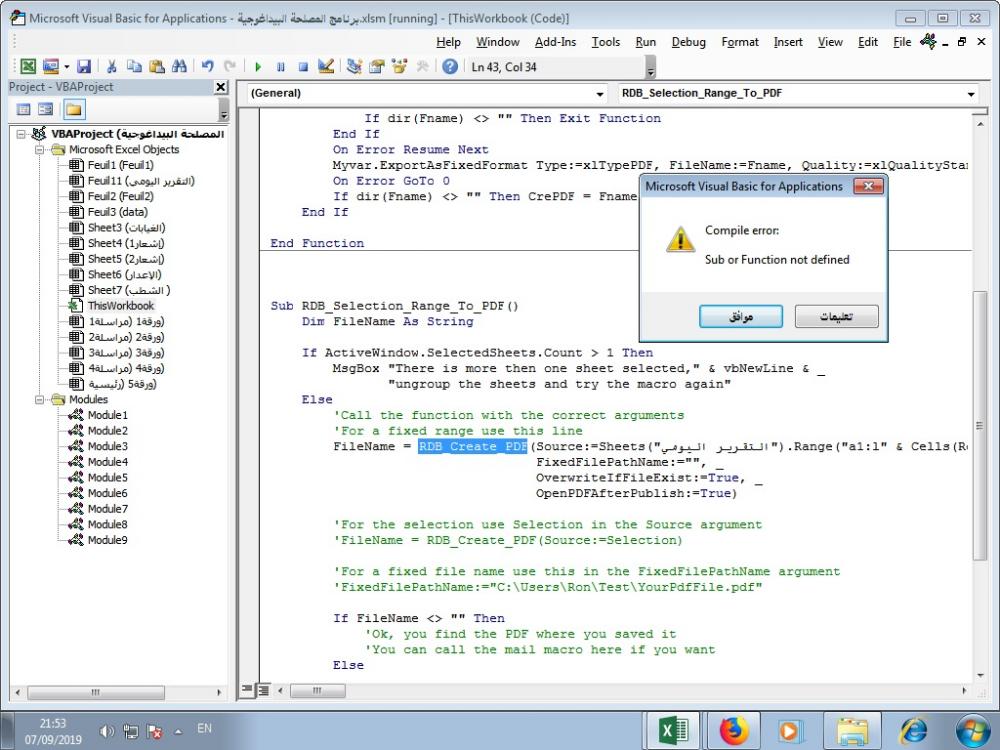Screen dimensions: 1000x750
Task: Open the Object Browser toolbar icon
Action: (x=399, y=66)
